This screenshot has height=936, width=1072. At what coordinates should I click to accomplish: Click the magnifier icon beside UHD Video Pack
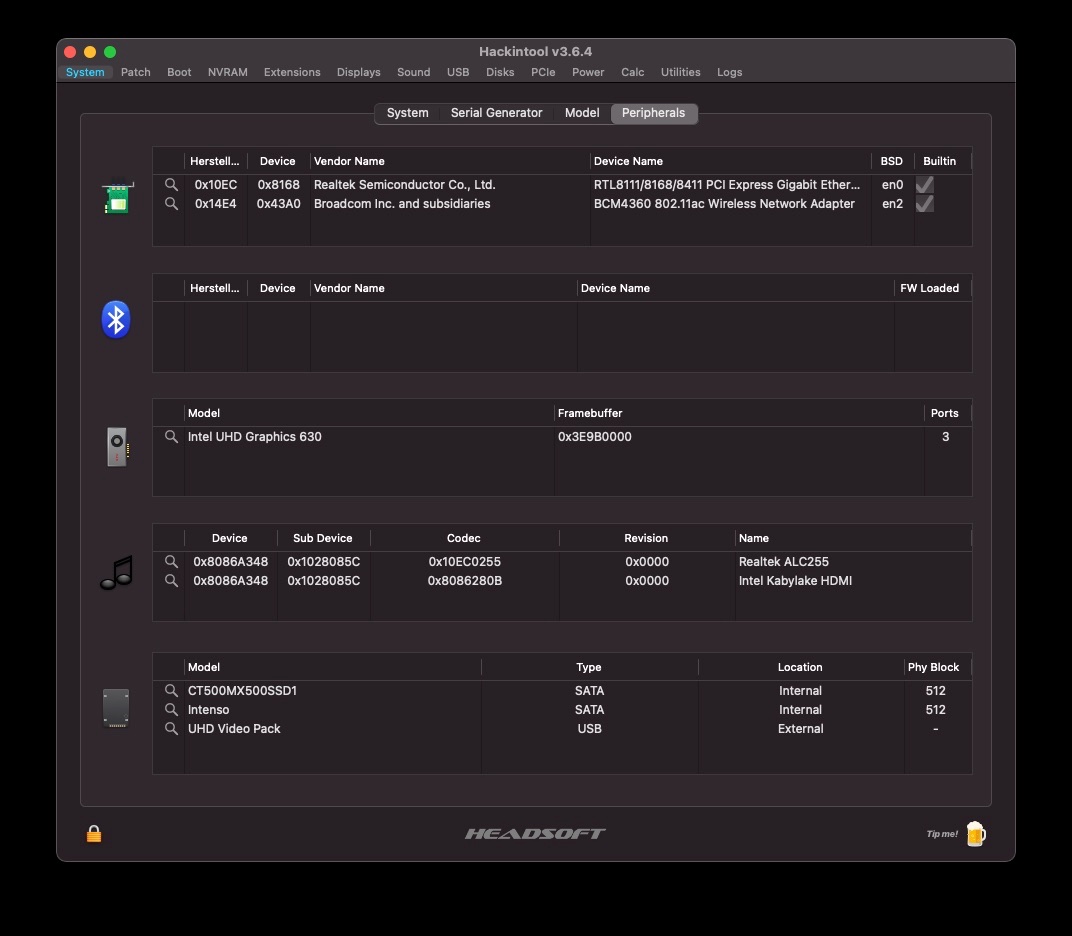[171, 729]
